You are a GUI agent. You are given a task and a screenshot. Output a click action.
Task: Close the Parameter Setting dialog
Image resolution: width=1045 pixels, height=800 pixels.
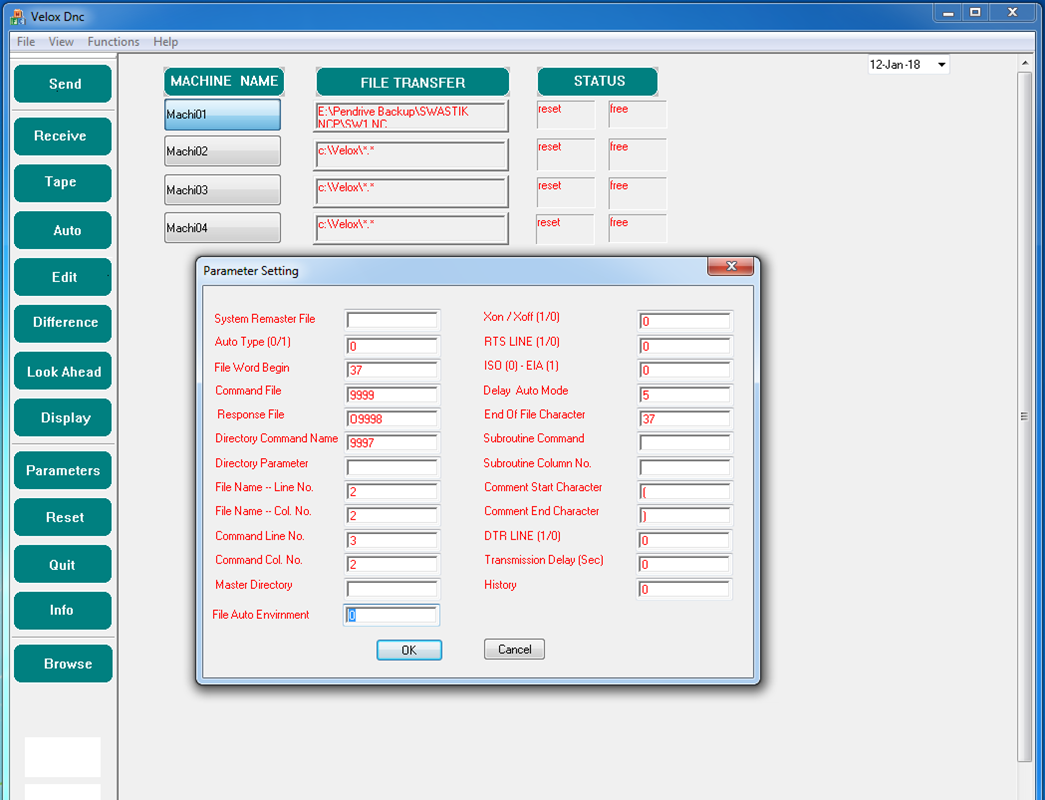click(730, 267)
